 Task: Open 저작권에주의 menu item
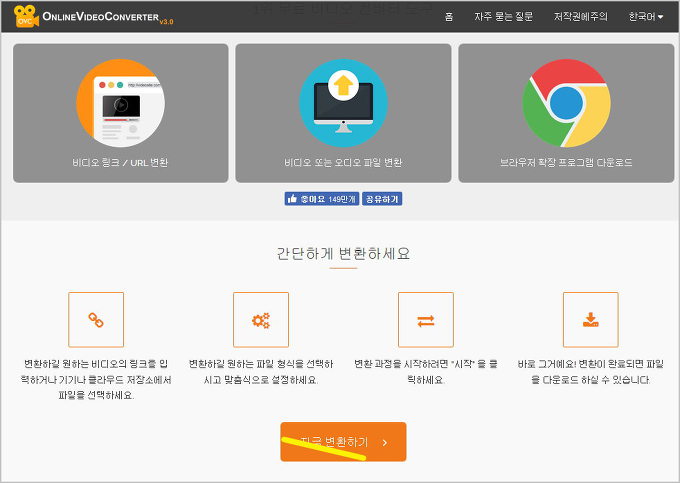(x=580, y=17)
